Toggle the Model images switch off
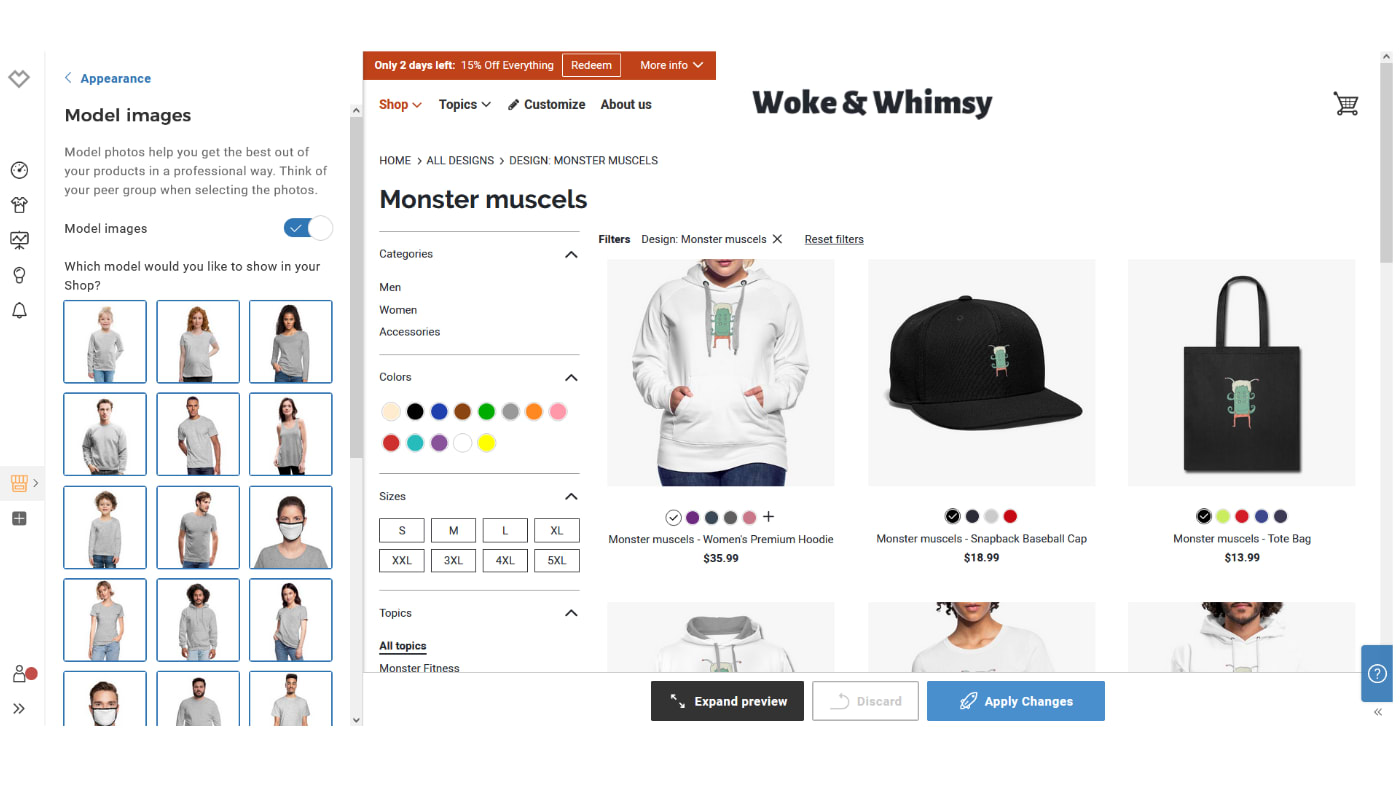The height and width of the screenshot is (800, 1400). click(x=308, y=228)
